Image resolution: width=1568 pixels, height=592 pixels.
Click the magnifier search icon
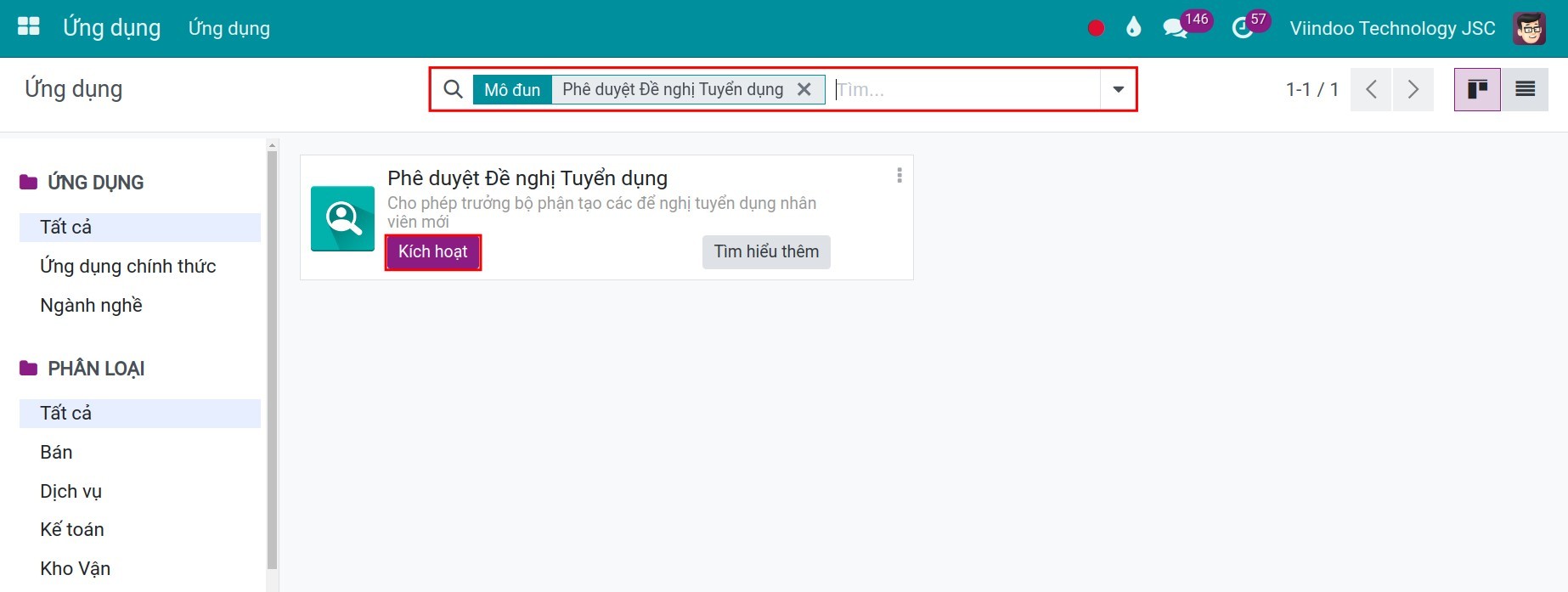(454, 89)
